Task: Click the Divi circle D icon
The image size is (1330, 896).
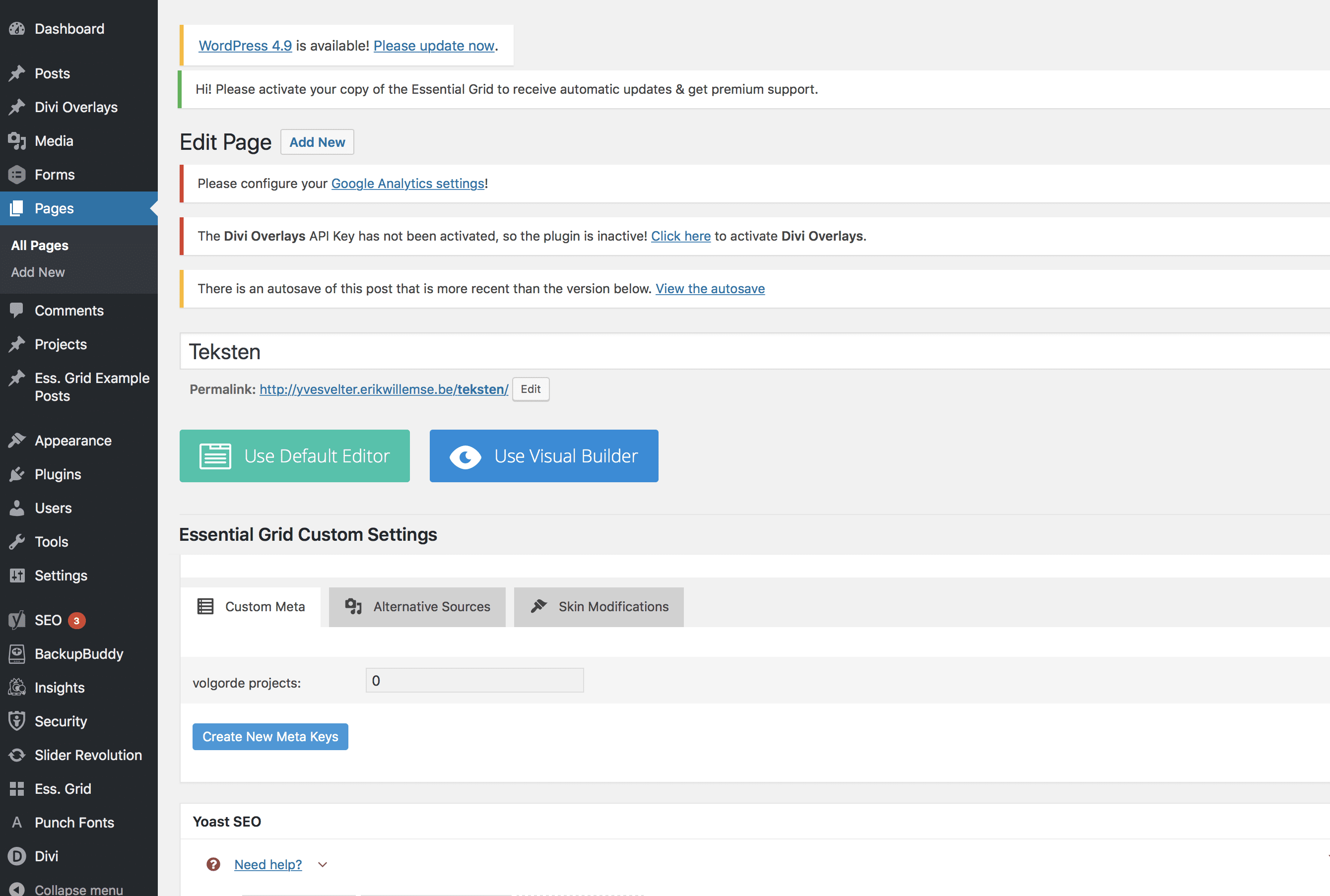Action: (x=17, y=856)
